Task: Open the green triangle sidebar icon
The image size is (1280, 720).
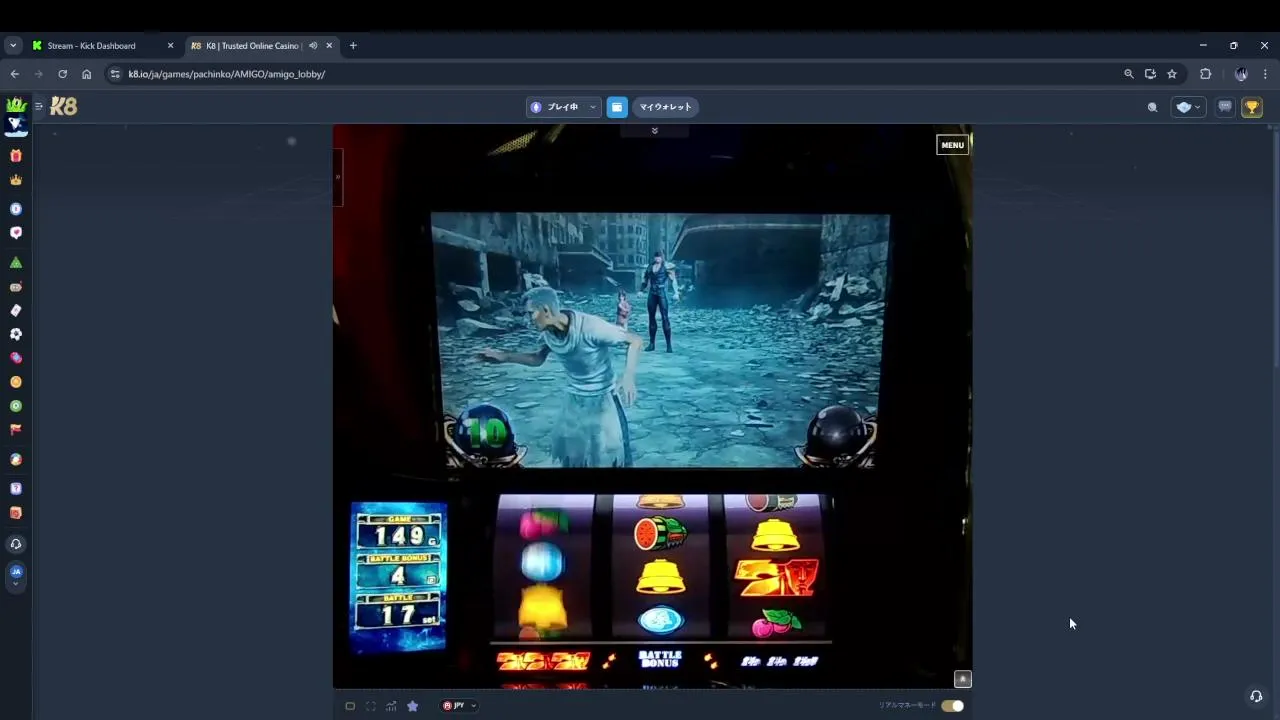Action: (16, 262)
